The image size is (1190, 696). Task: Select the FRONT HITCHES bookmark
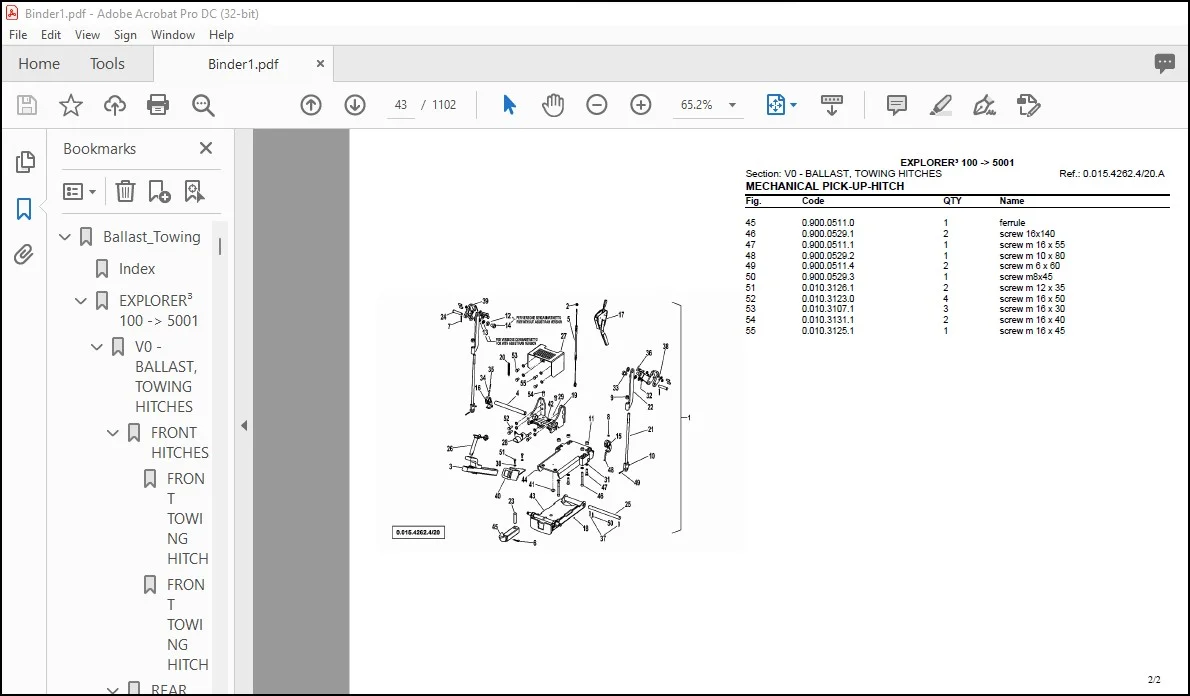(180, 442)
